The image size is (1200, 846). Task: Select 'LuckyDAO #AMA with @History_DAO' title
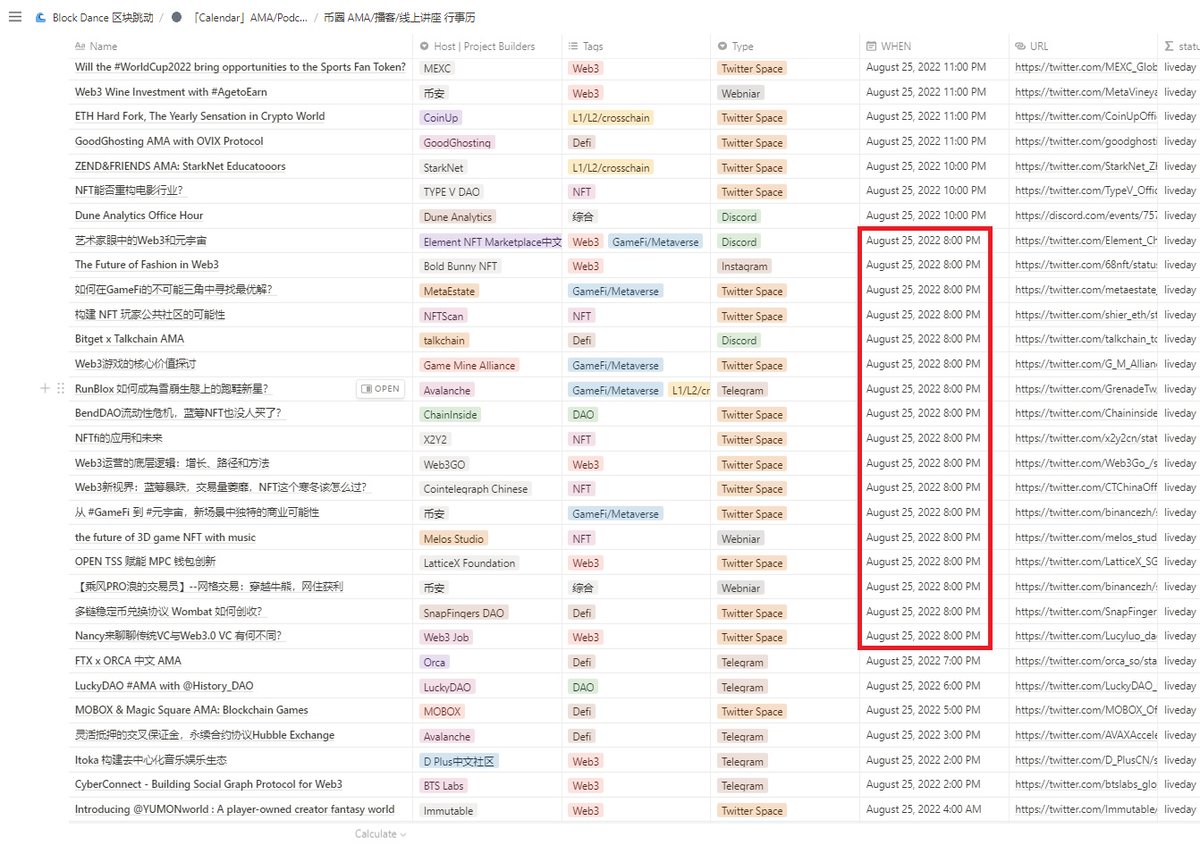[164, 686]
